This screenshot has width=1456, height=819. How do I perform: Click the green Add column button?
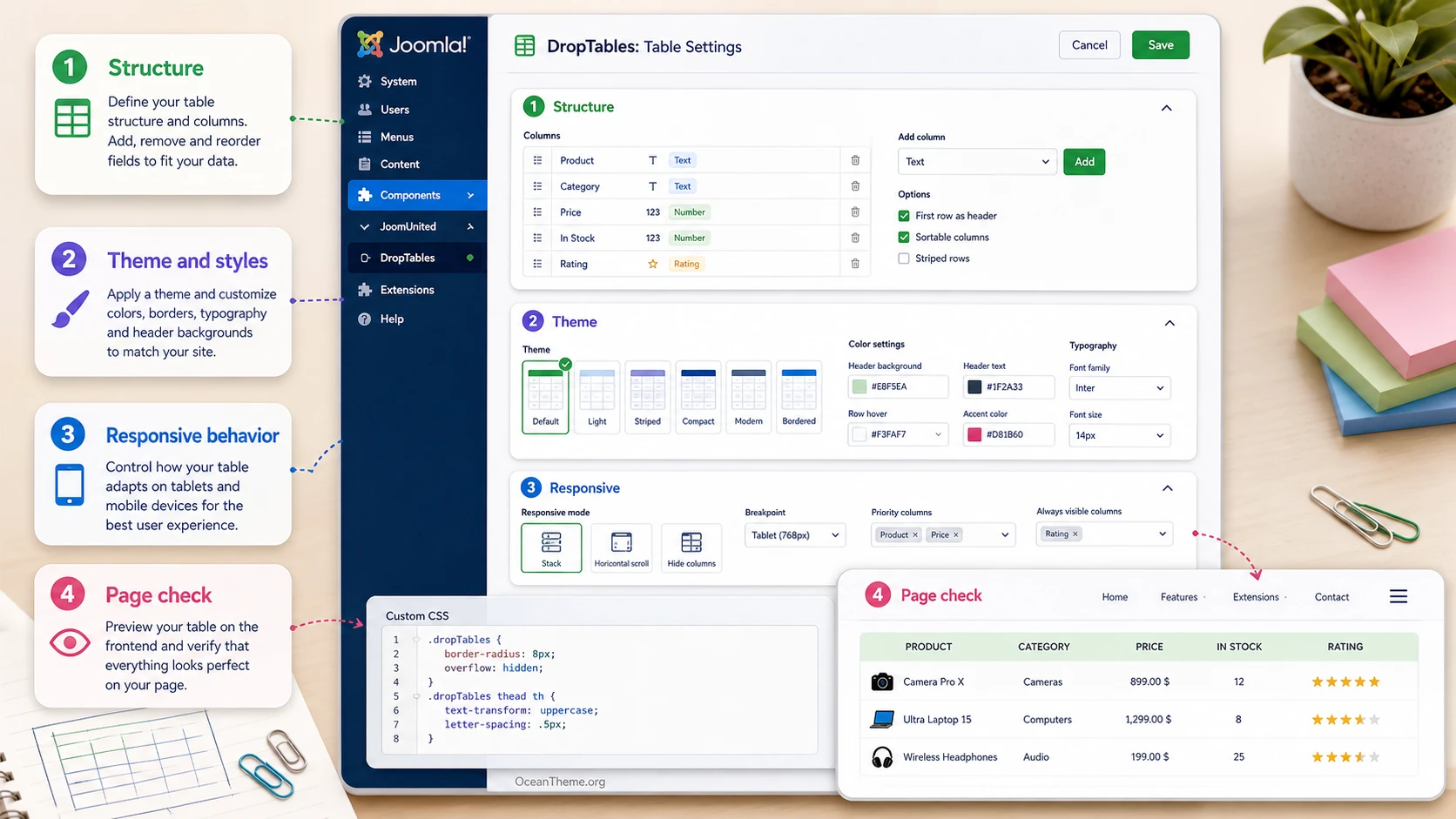(1084, 162)
